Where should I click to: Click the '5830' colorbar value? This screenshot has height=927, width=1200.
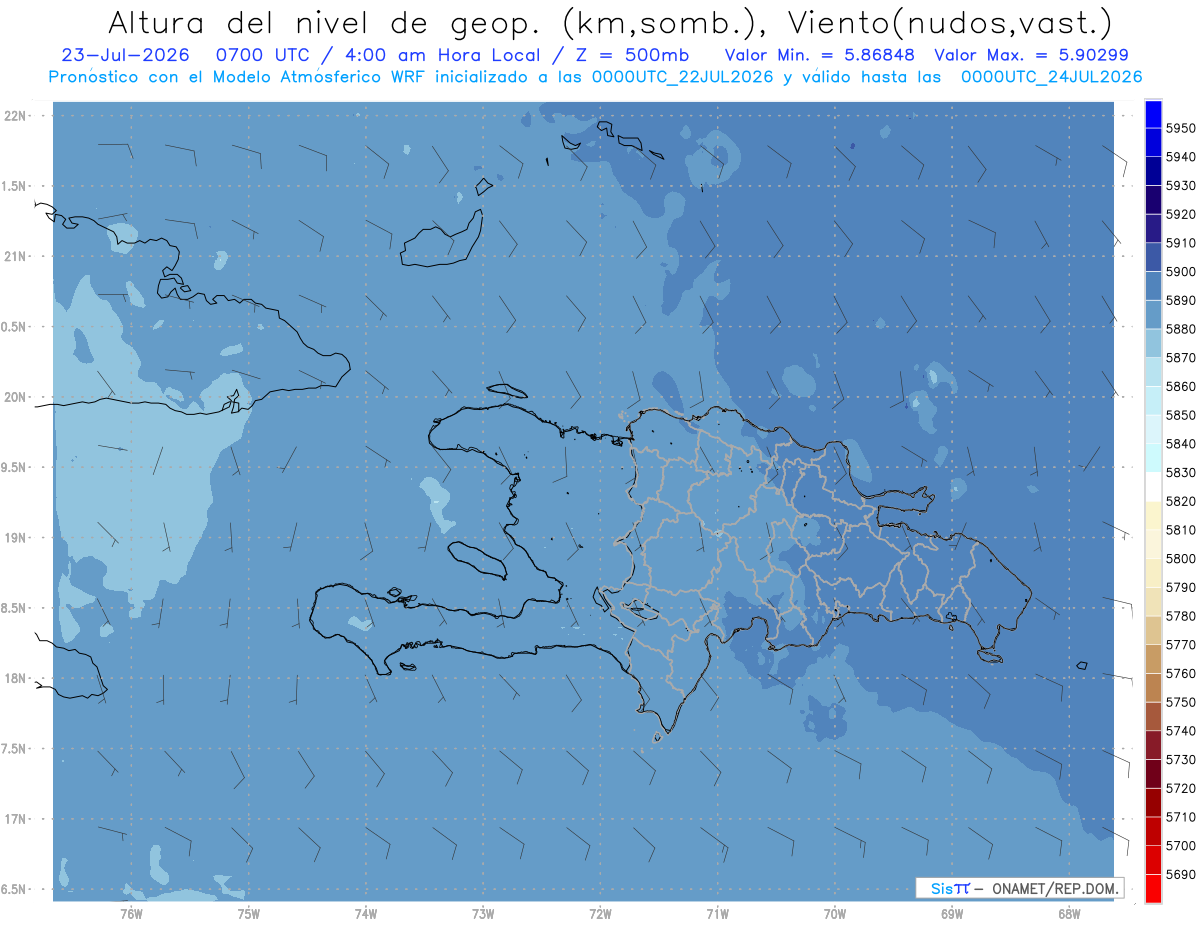(1180, 472)
